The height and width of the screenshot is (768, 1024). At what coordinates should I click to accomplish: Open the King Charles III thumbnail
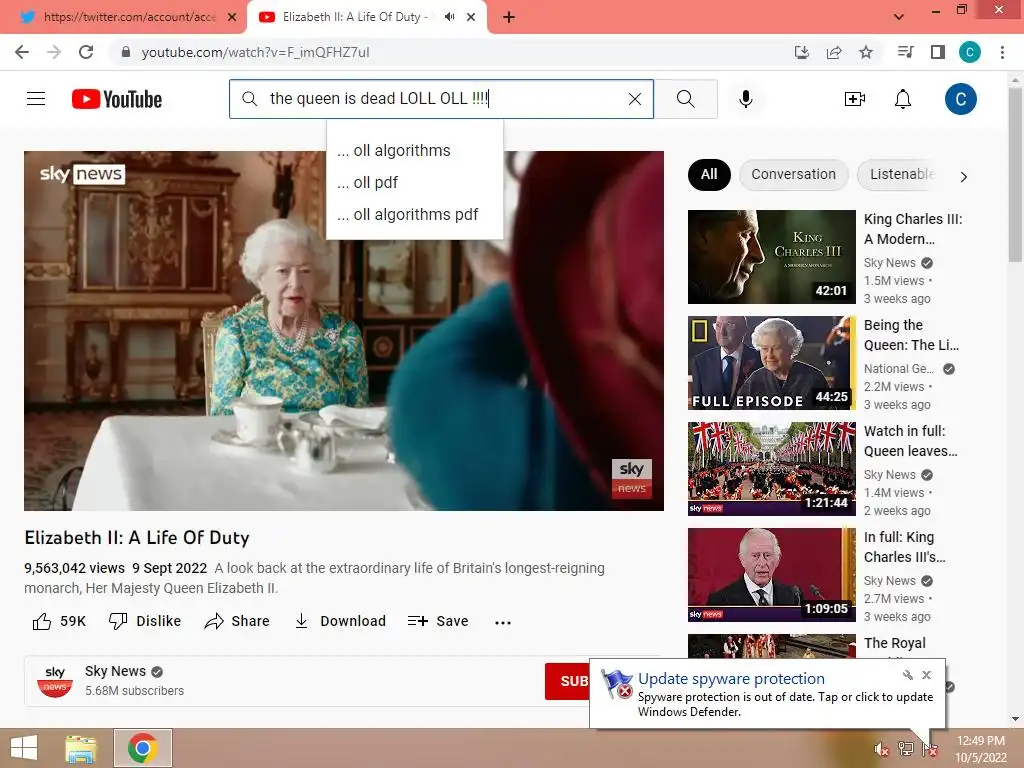(x=771, y=257)
